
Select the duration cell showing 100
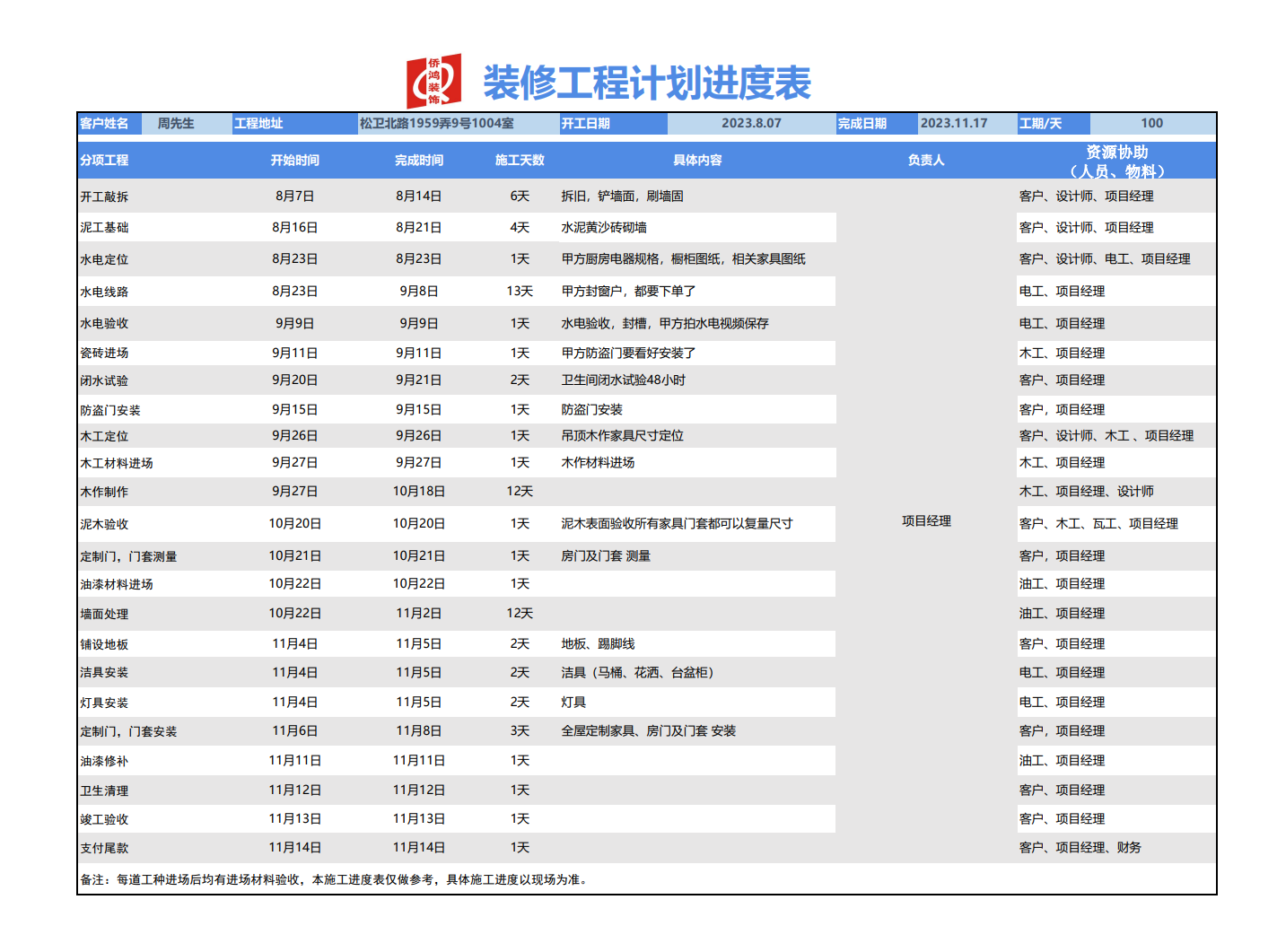pos(1151,124)
